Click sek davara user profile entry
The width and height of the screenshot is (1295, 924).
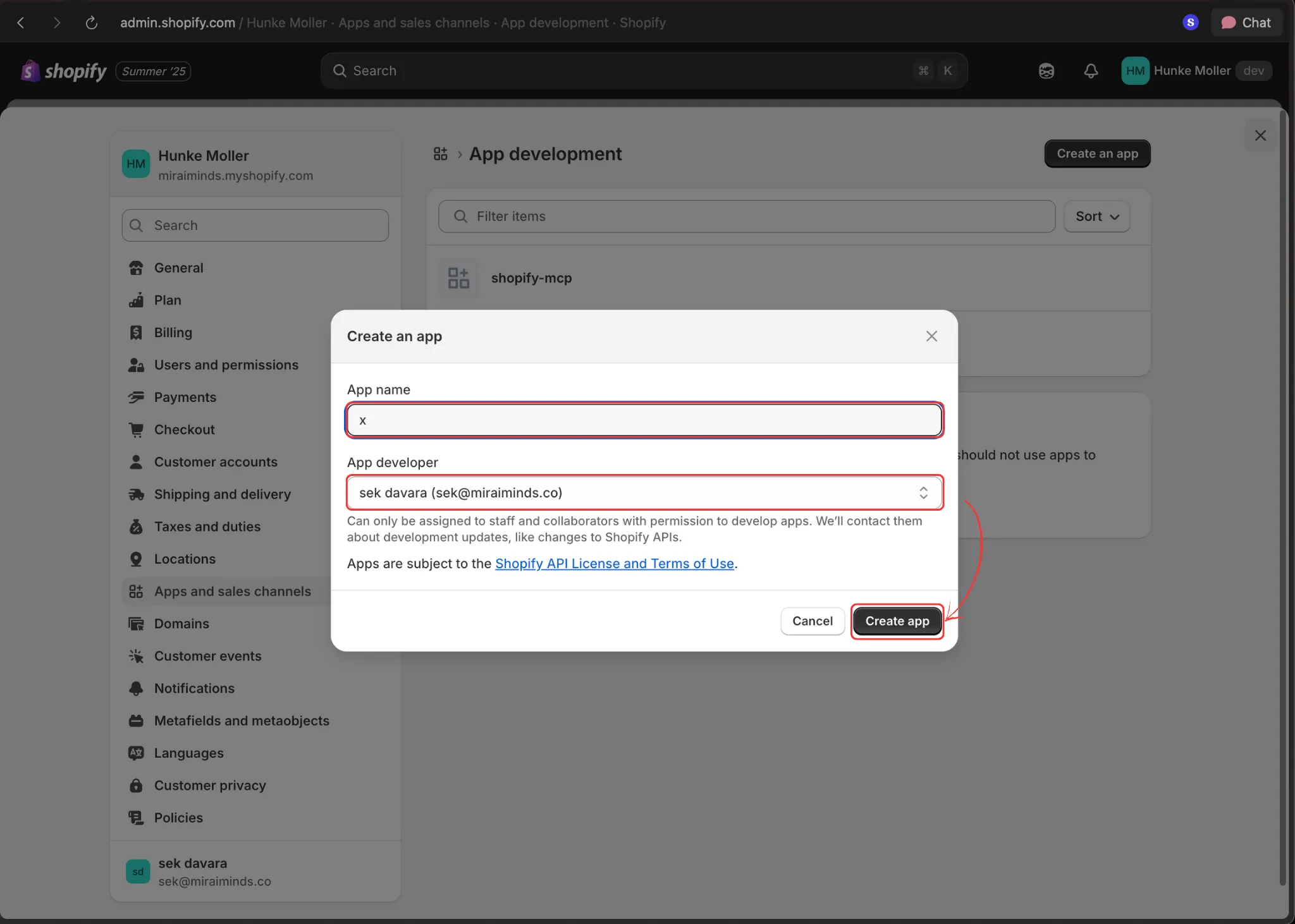point(255,872)
